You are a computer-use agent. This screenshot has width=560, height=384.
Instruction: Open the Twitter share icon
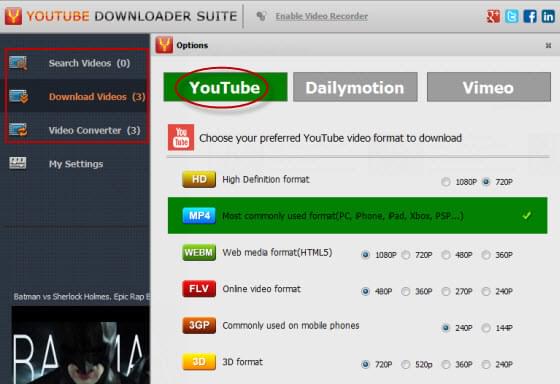(x=511, y=16)
